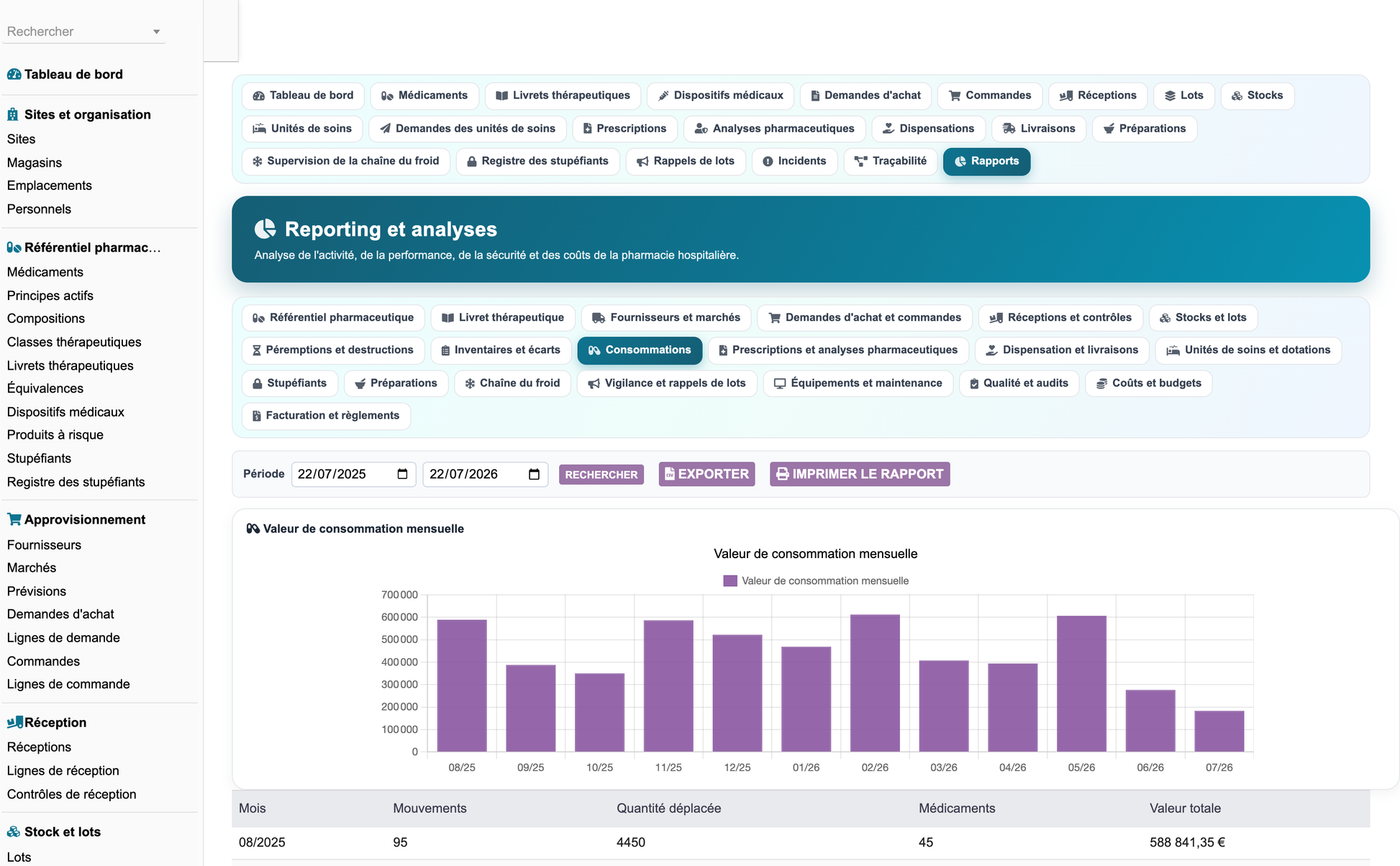This screenshot has height=866, width=1400.
Task: Open Classes thérapeutiques sidebar link
Action: coord(74,342)
